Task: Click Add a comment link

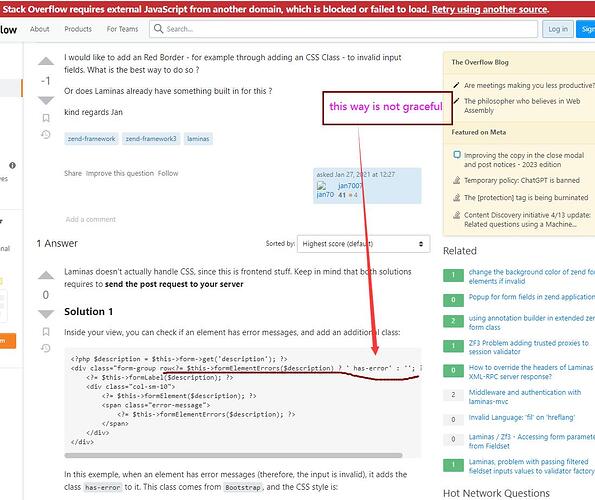Action: click(91, 219)
